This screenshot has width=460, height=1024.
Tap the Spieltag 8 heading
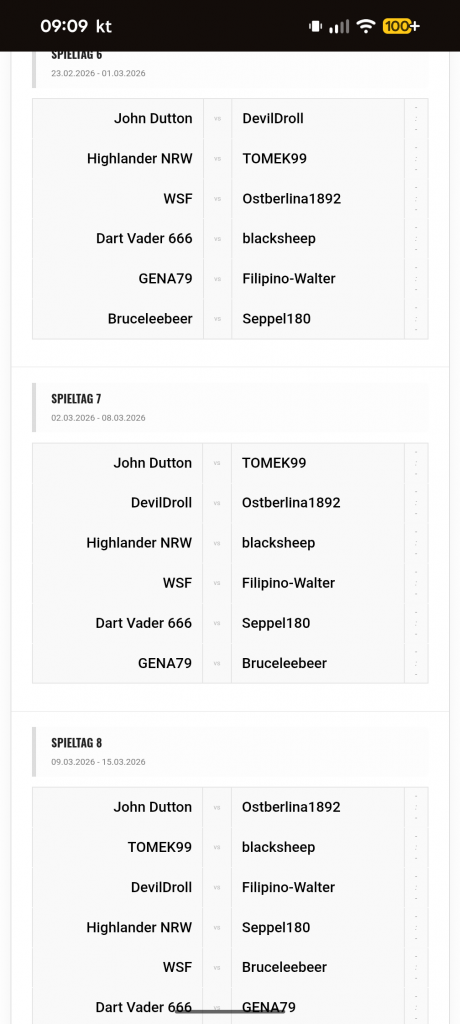[76, 743]
